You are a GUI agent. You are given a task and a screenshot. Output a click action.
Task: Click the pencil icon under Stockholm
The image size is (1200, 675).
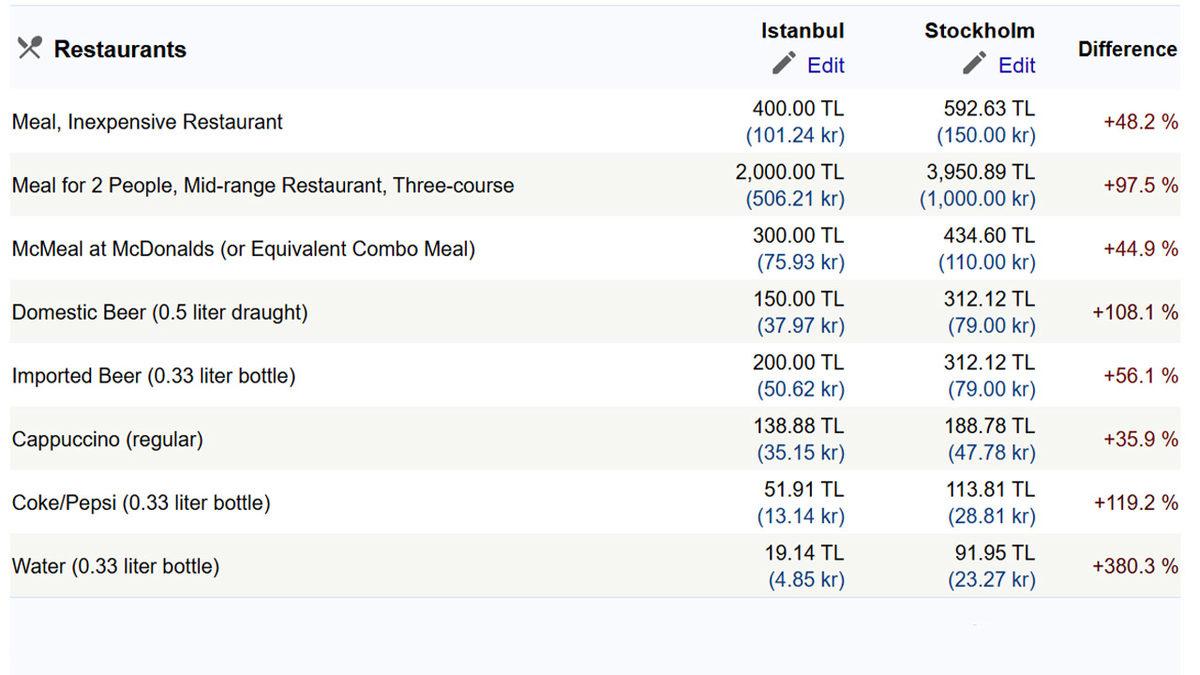[975, 64]
